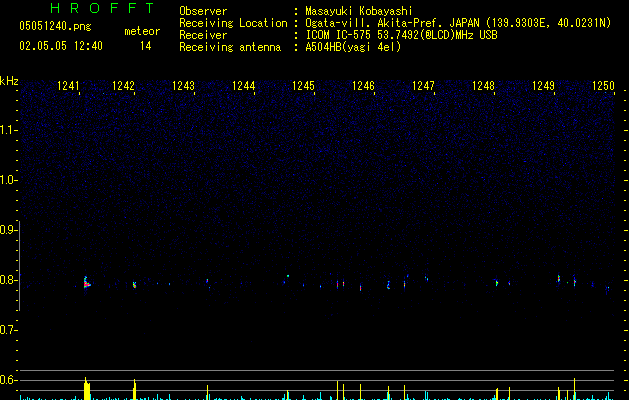Click the 1245 time marker
Screen dimensions: 629x400
tap(303, 86)
